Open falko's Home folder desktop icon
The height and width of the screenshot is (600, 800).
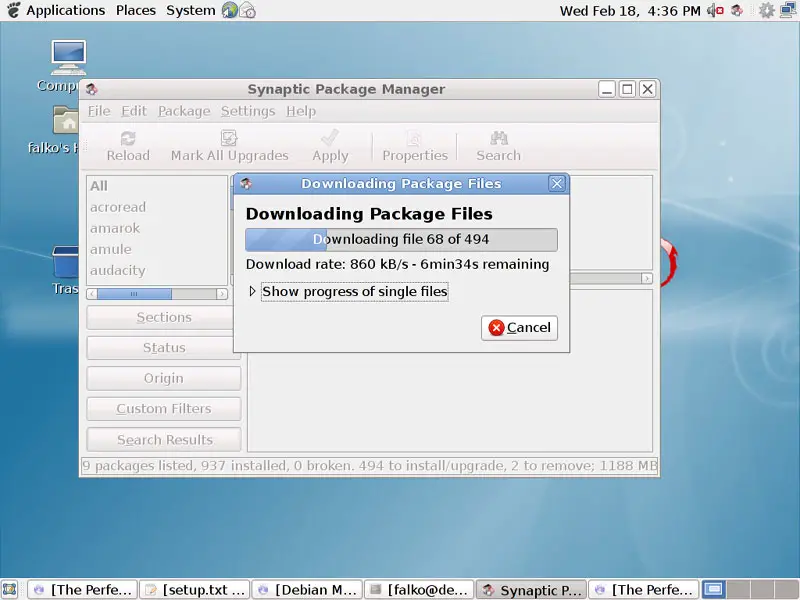[x=65, y=120]
